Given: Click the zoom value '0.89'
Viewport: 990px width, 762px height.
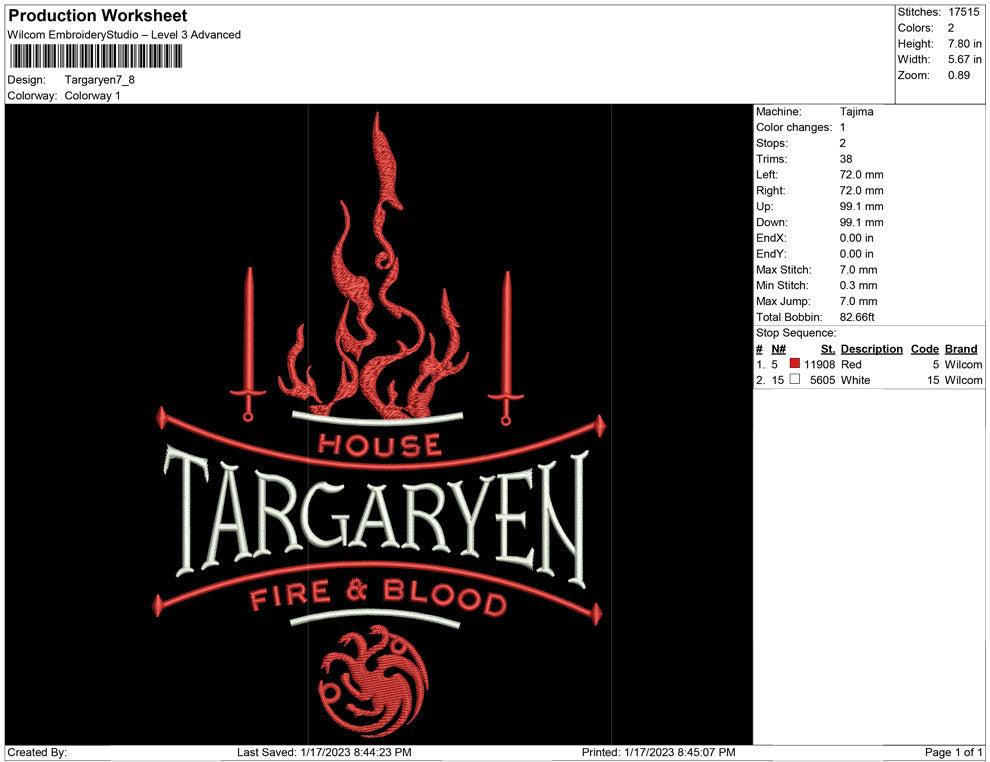Looking at the screenshot, I should 959,75.
